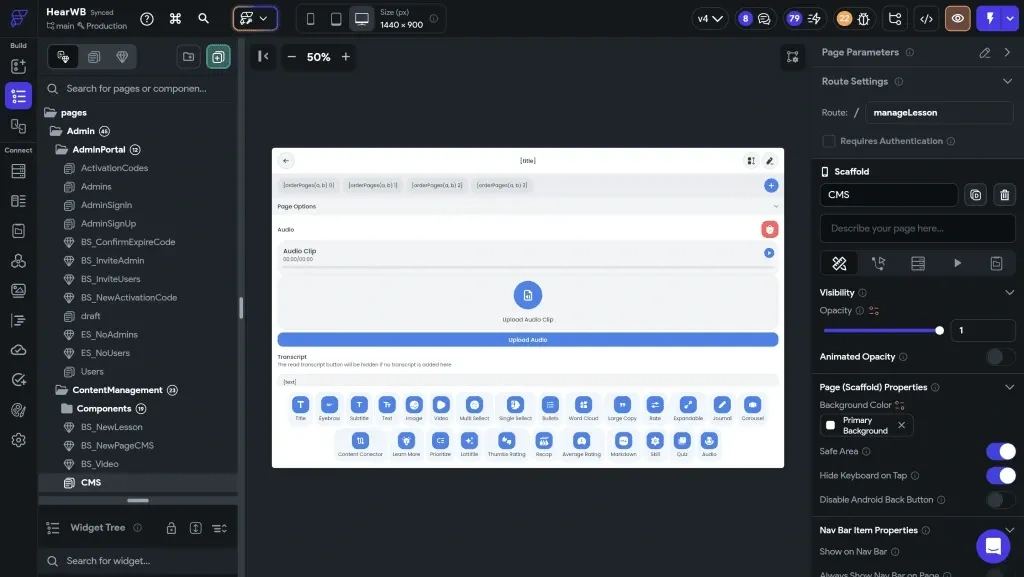Screen dimensions: 1024x577
Task: Open preview with the eye icon in top bar
Action: (957, 18)
